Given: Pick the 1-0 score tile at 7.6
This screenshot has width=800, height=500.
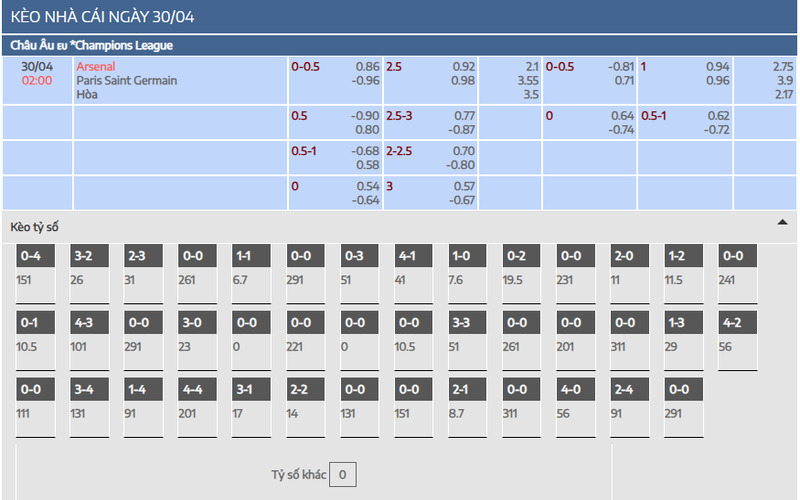Looking at the screenshot, I should tap(467, 274).
